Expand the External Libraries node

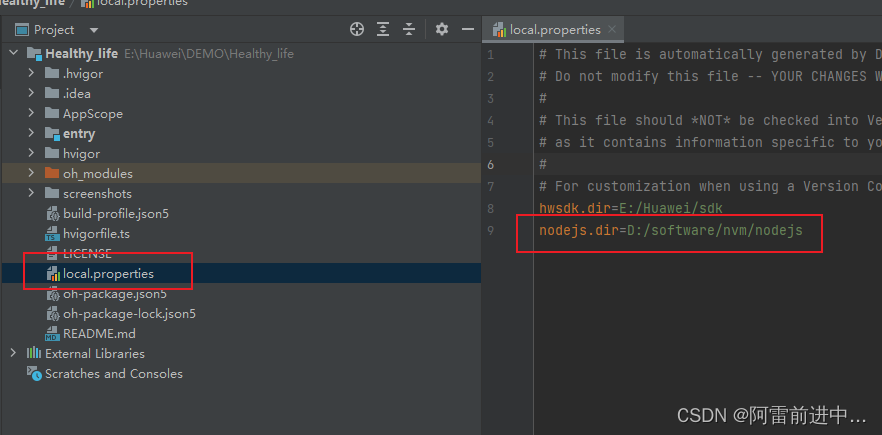[x=14, y=353]
